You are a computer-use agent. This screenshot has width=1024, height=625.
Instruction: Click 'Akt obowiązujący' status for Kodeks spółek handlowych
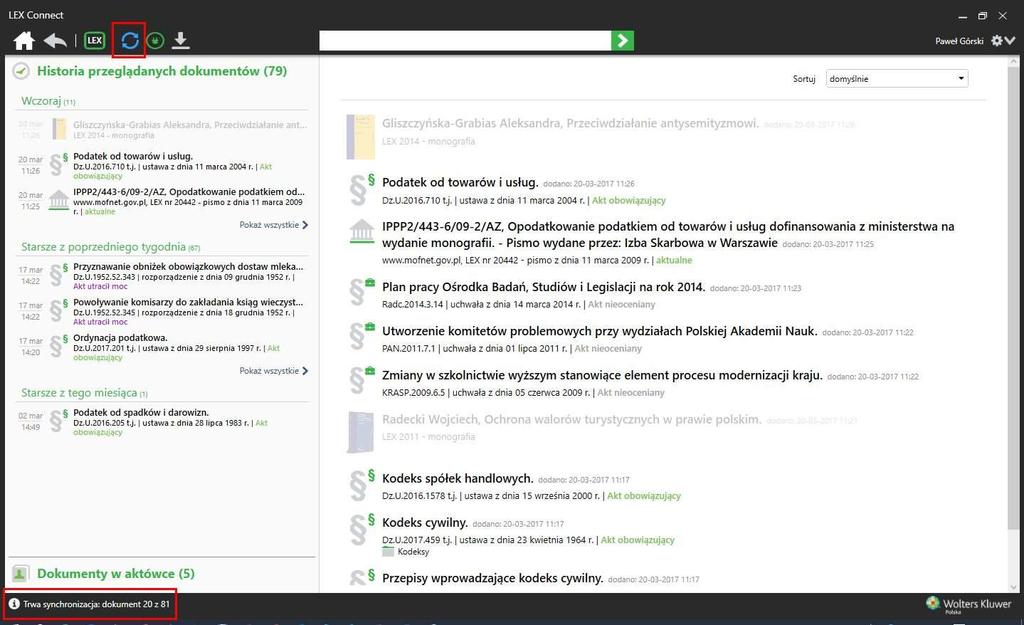coord(644,496)
